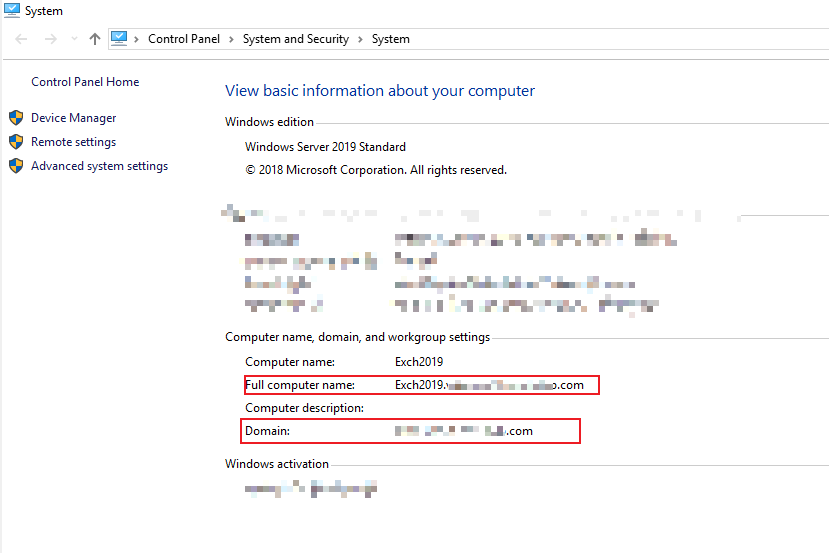The width and height of the screenshot is (829, 553).
Task: Open the Device Manager link
Action: [x=73, y=118]
